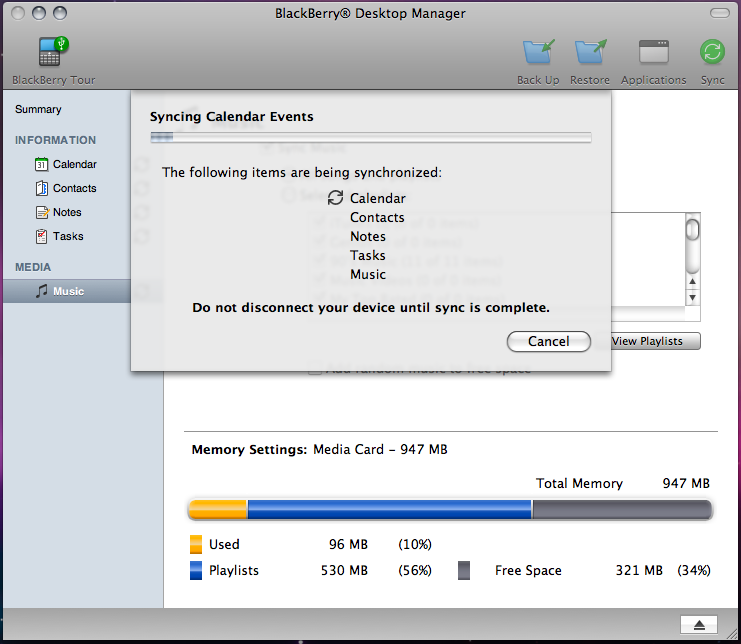
Task: Open Tasks in the sidebar
Action: (x=68, y=236)
